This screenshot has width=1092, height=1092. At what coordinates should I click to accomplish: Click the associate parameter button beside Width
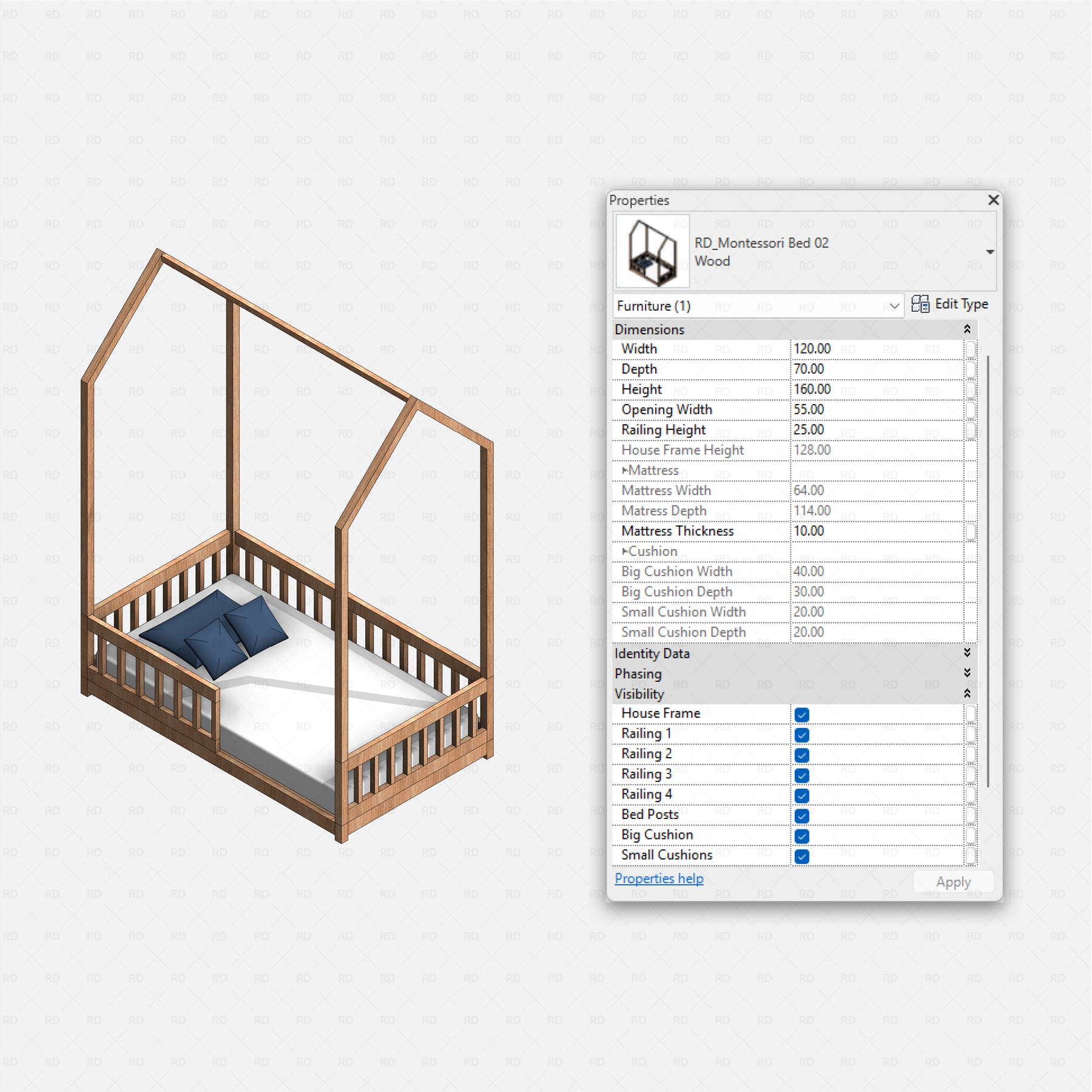[971, 349]
